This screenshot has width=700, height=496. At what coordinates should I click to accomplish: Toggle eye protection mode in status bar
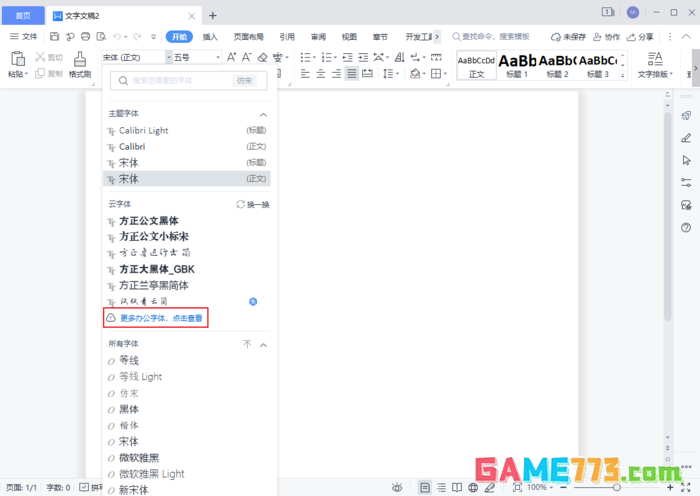pos(397,488)
